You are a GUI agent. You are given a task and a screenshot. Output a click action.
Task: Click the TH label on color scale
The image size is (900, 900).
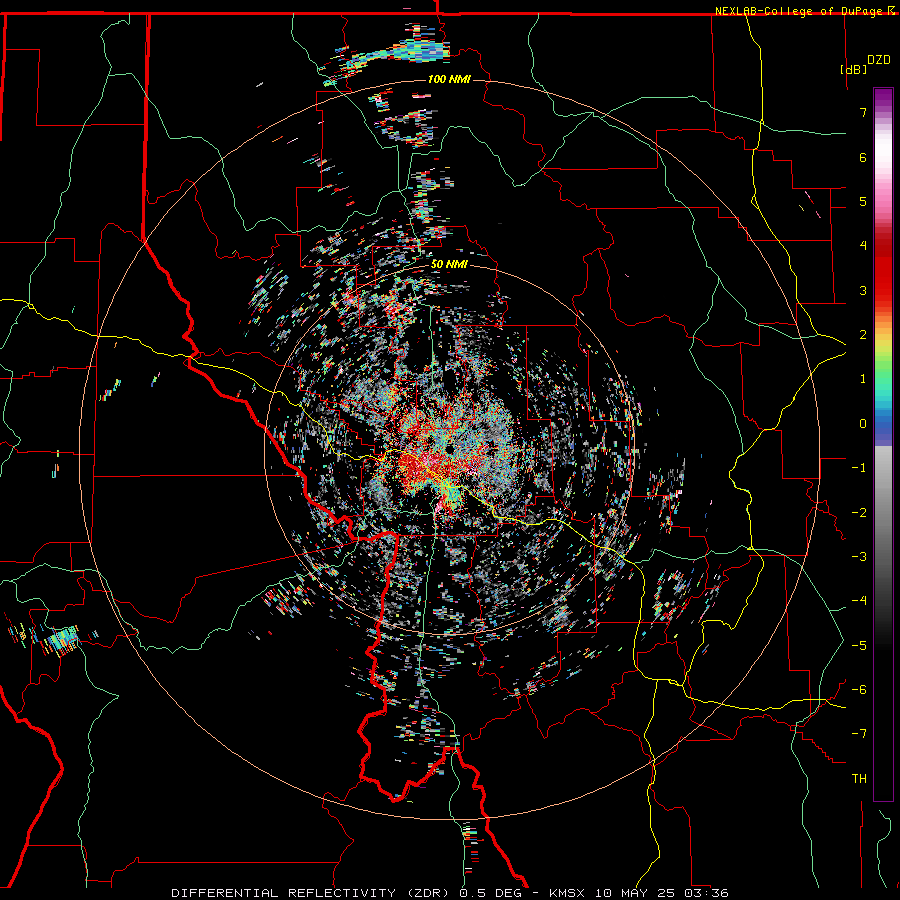[x=859, y=779]
